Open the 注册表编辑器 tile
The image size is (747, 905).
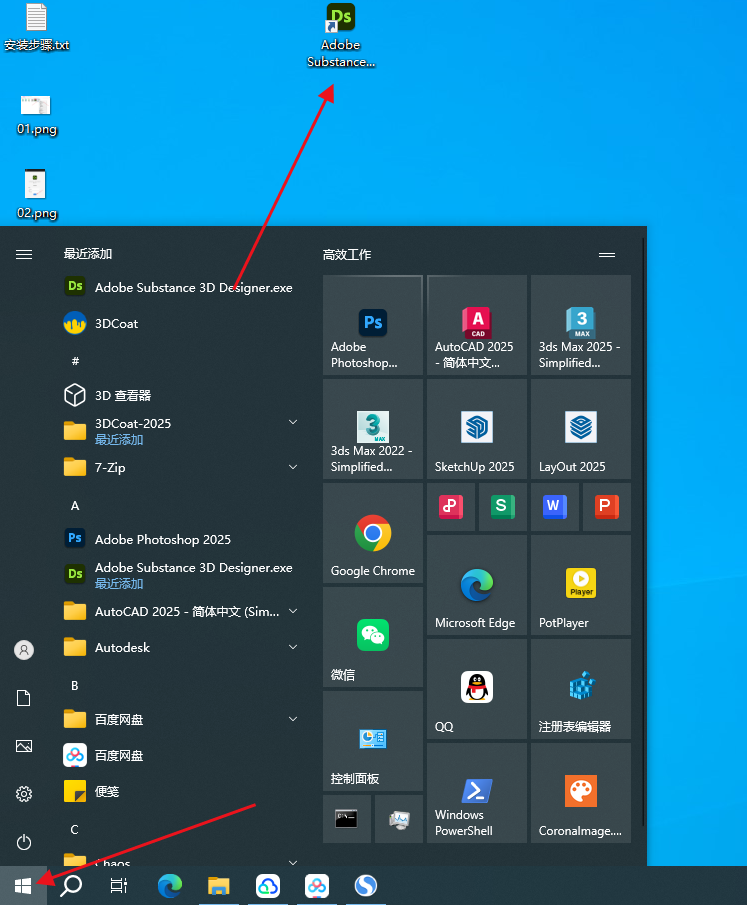[581, 689]
